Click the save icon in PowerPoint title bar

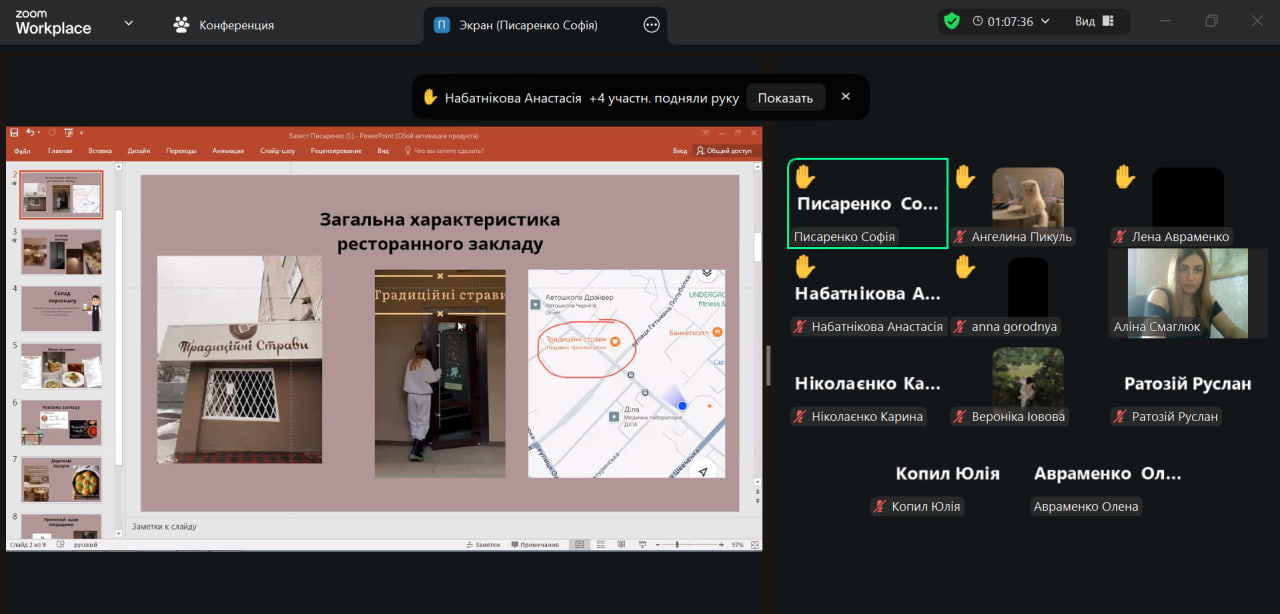tap(14, 133)
